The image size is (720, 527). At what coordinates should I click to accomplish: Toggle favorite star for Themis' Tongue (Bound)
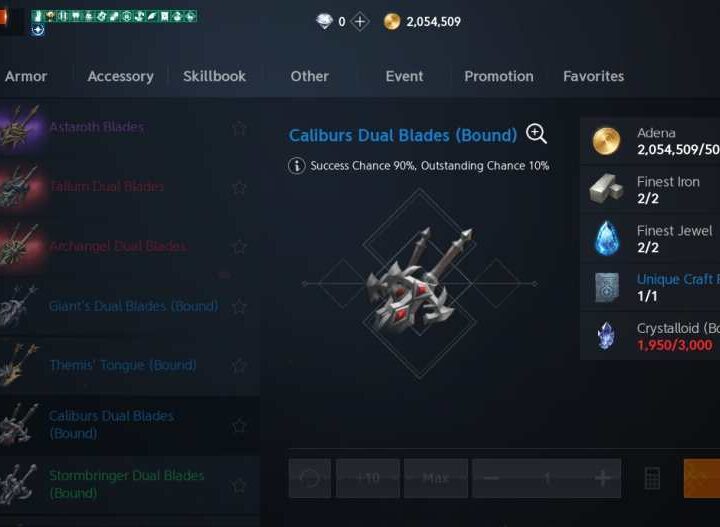[x=239, y=366]
